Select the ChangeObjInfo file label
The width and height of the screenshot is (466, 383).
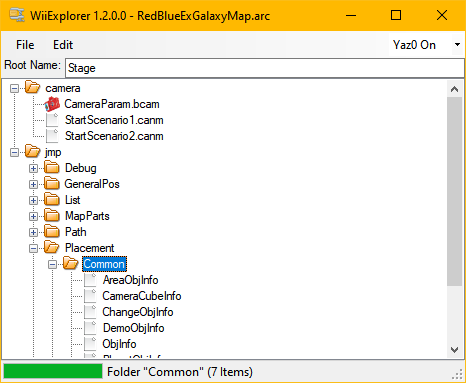click(x=138, y=312)
